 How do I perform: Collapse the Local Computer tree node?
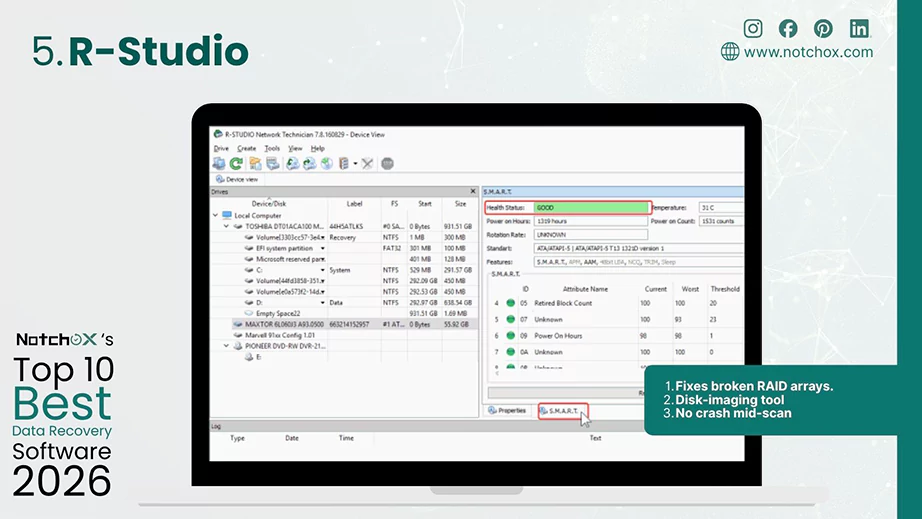click(x=215, y=215)
